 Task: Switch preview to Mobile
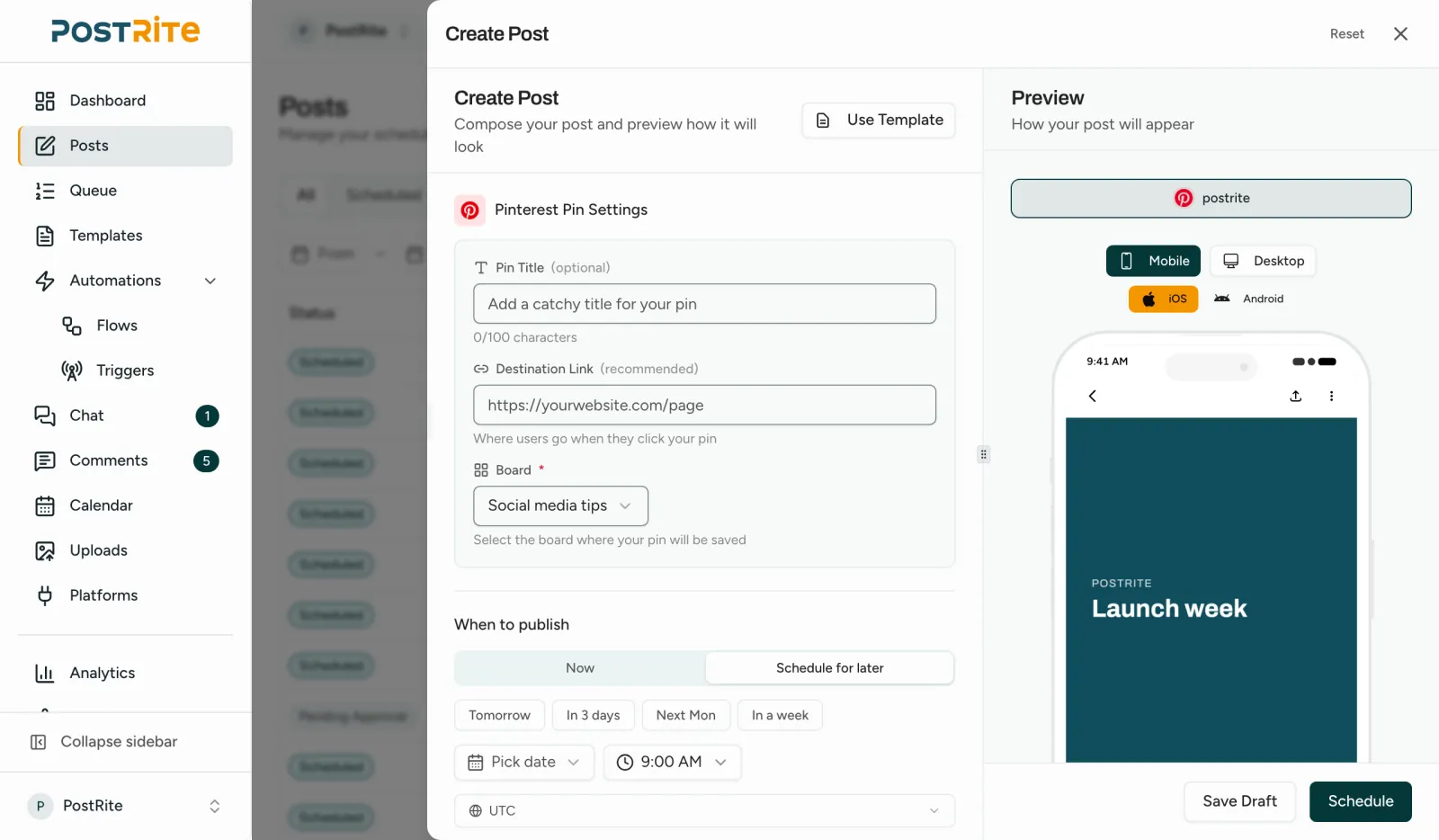click(x=1153, y=261)
